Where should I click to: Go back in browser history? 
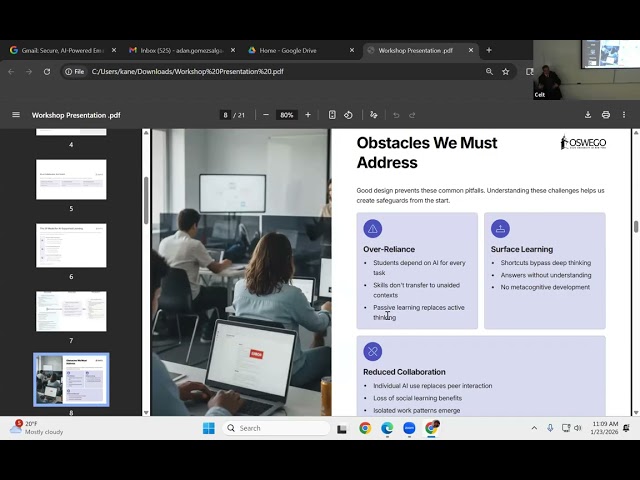coord(11,71)
